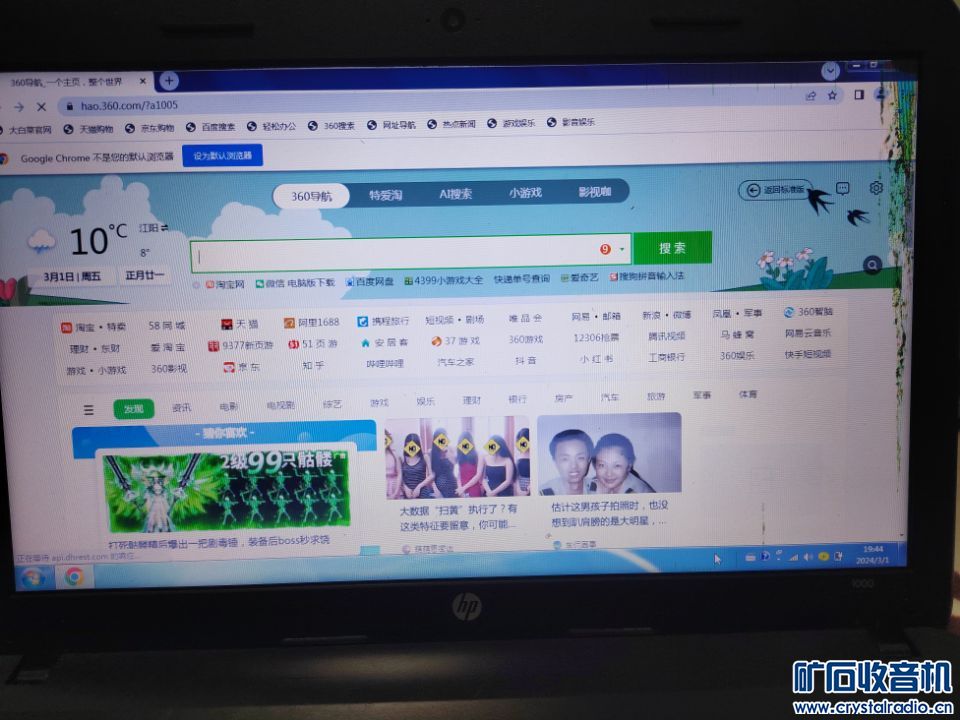Open the 360智脑 site link
This screenshot has height=720, width=960.
(808, 312)
